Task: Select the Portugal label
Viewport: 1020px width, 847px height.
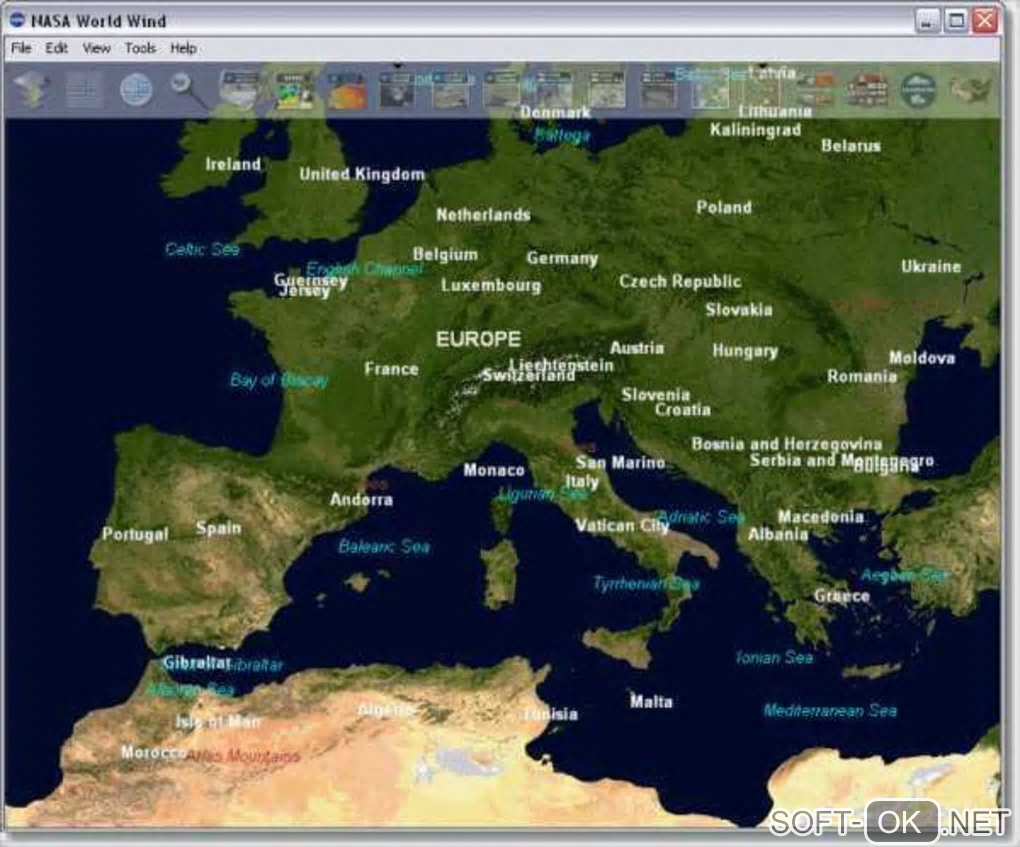Action: [x=135, y=535]
